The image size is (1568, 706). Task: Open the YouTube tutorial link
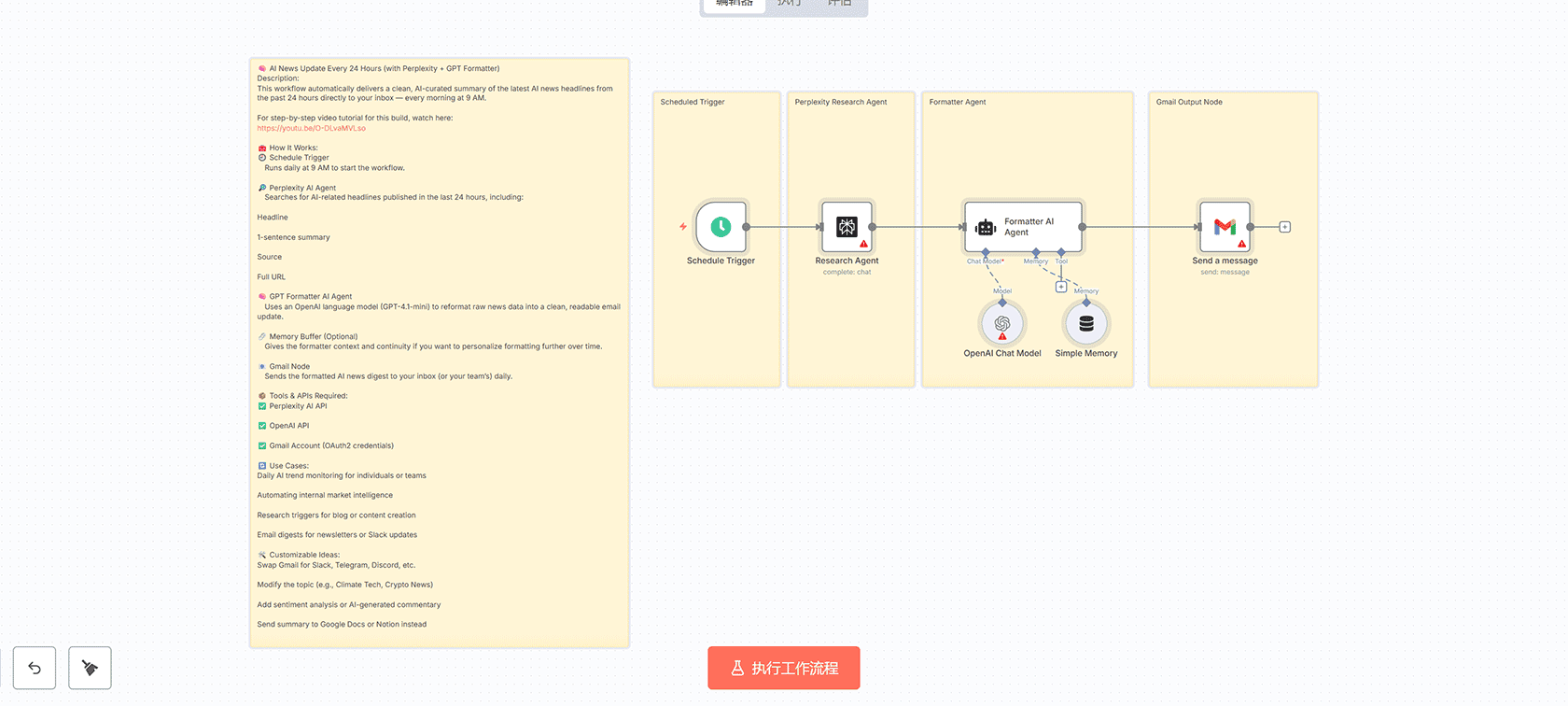coord(312,128)
